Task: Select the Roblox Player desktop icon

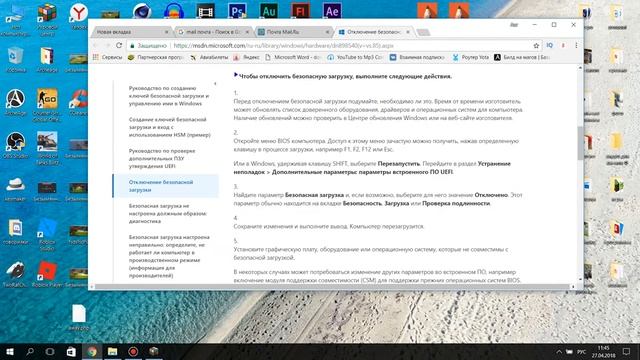Action: (x=47, y=275)
